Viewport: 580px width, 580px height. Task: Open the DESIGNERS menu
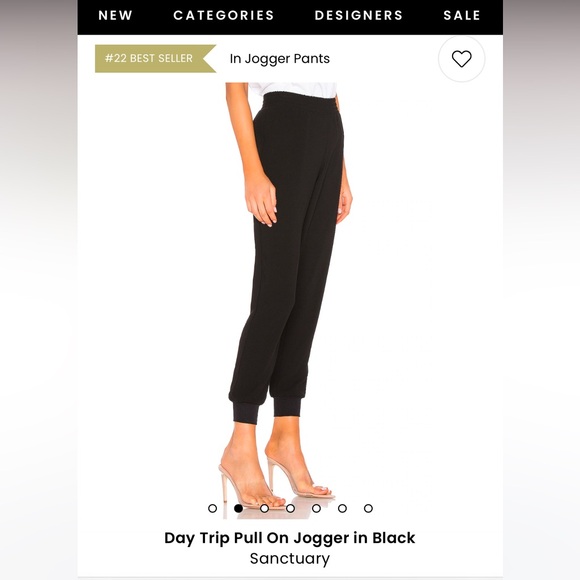tap(358, 16)
